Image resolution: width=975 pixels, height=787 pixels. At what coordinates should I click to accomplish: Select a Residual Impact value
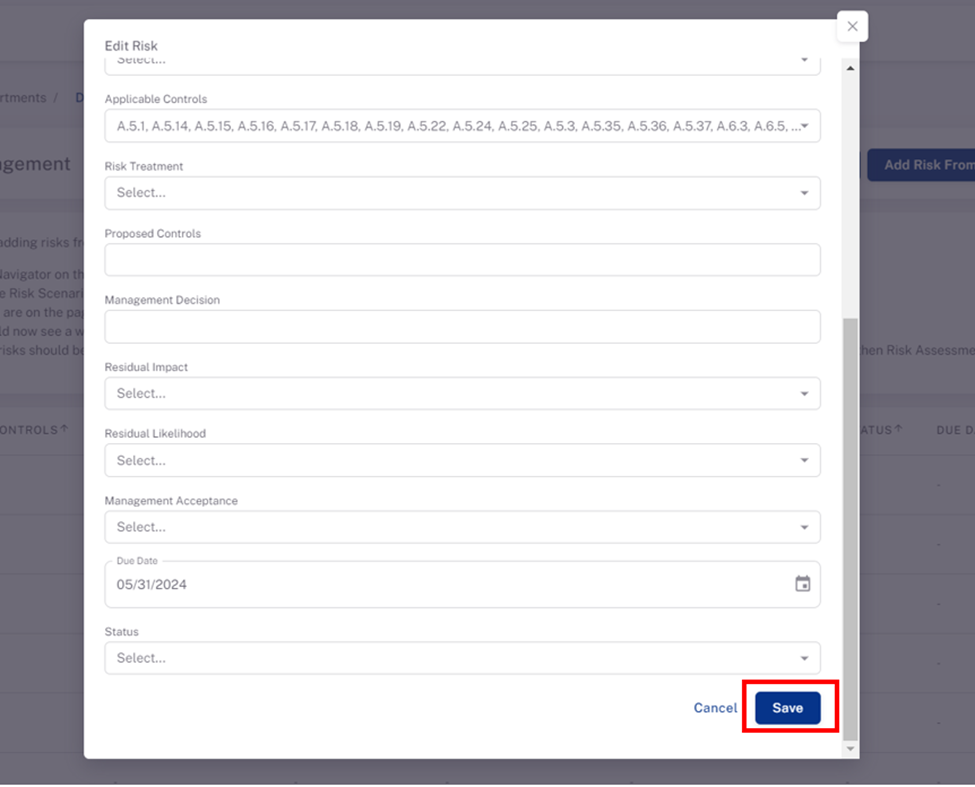click(462, 394)
